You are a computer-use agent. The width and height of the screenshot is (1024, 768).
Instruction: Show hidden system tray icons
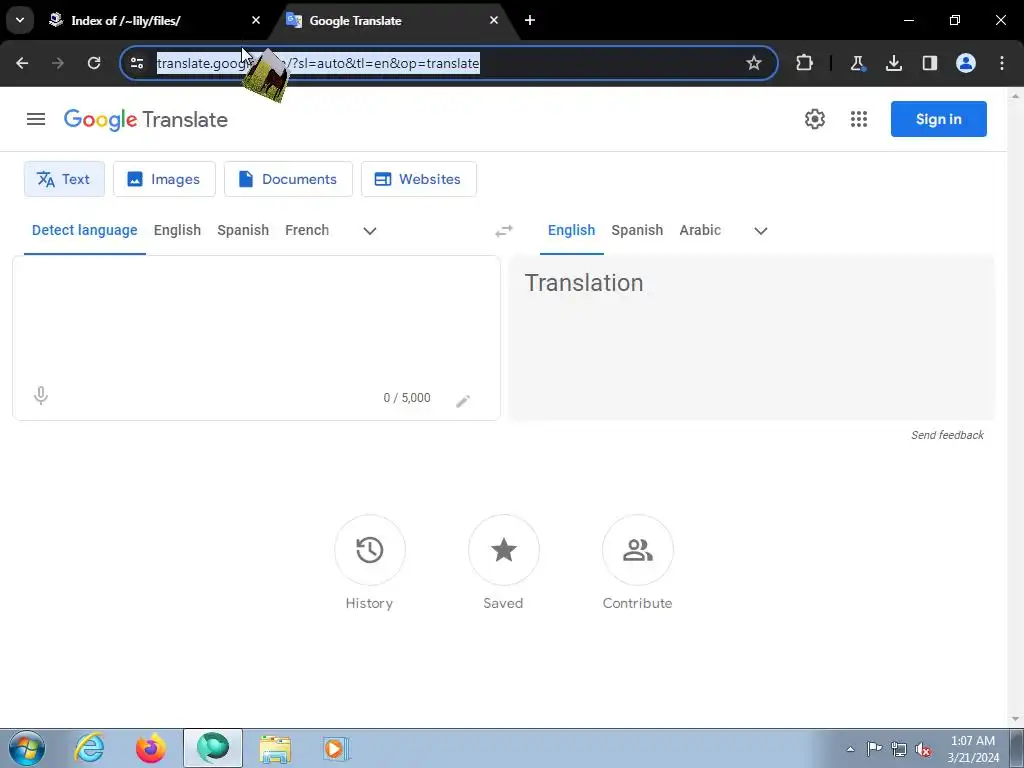(850, 749)
